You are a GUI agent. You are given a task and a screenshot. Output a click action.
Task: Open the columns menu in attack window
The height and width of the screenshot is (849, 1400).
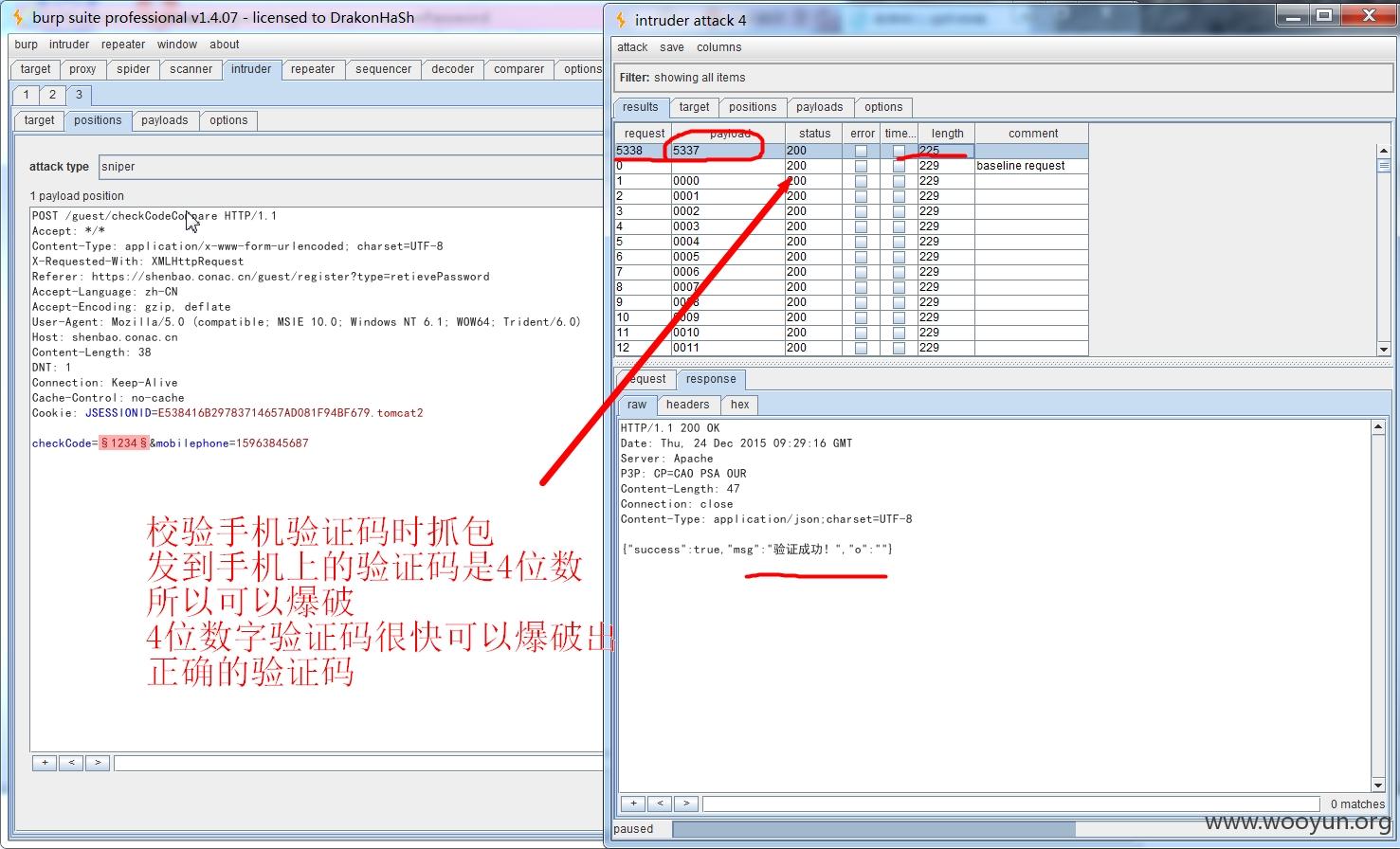719,47
